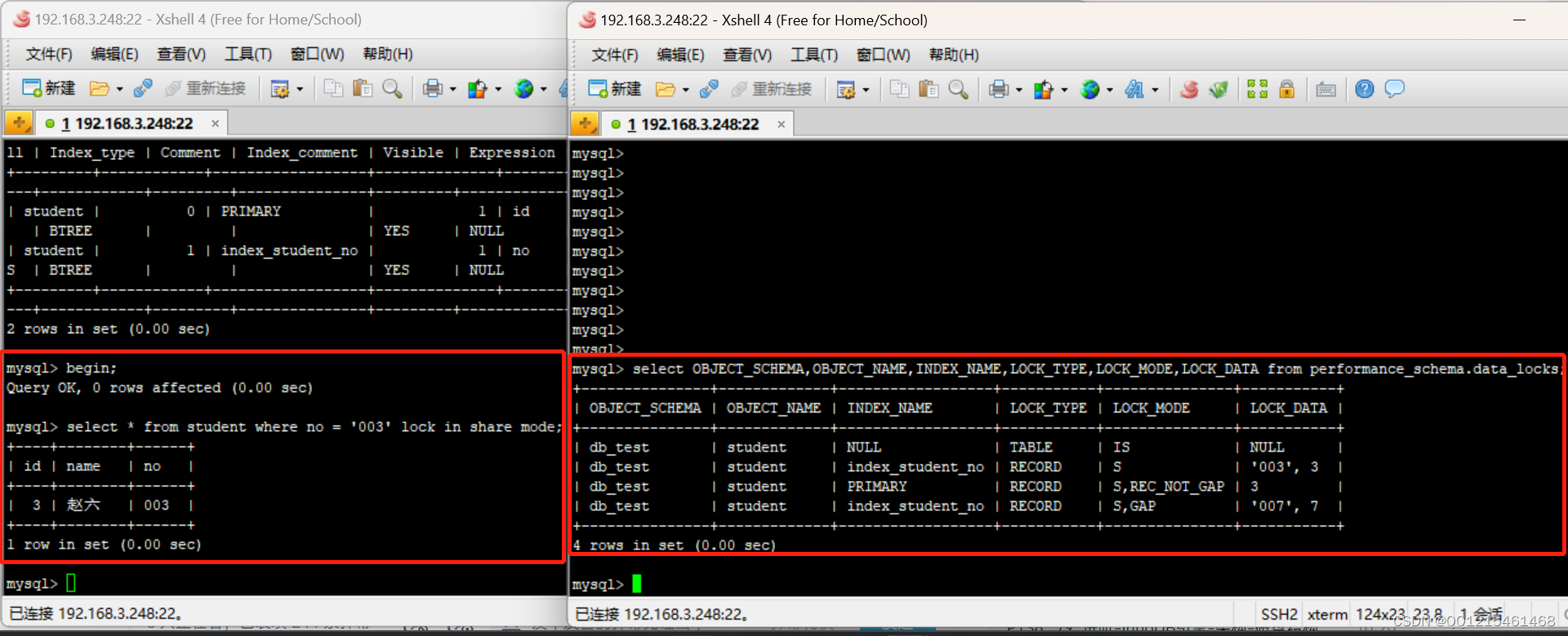Open 工具(T) menu in left window
Viewport: 1568px width, 636px height.
point(248,54)
